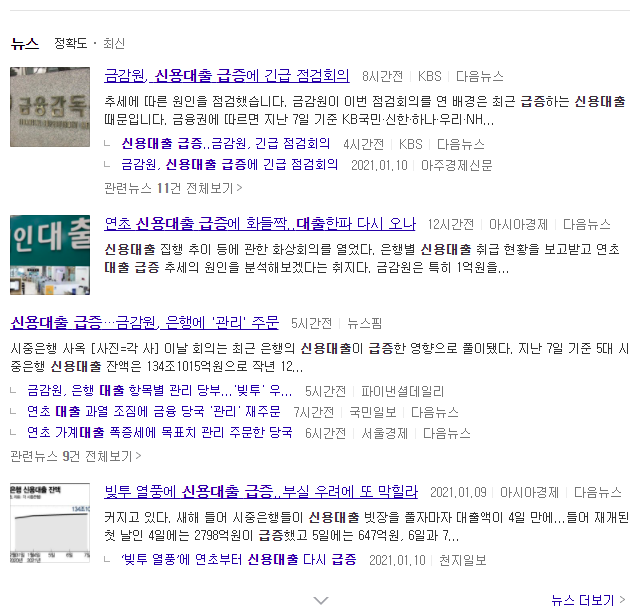Viewport: 642px width, 616px height.
Task: Expand 관련뉴스 11건 전체보기
Action: [173, 188]
